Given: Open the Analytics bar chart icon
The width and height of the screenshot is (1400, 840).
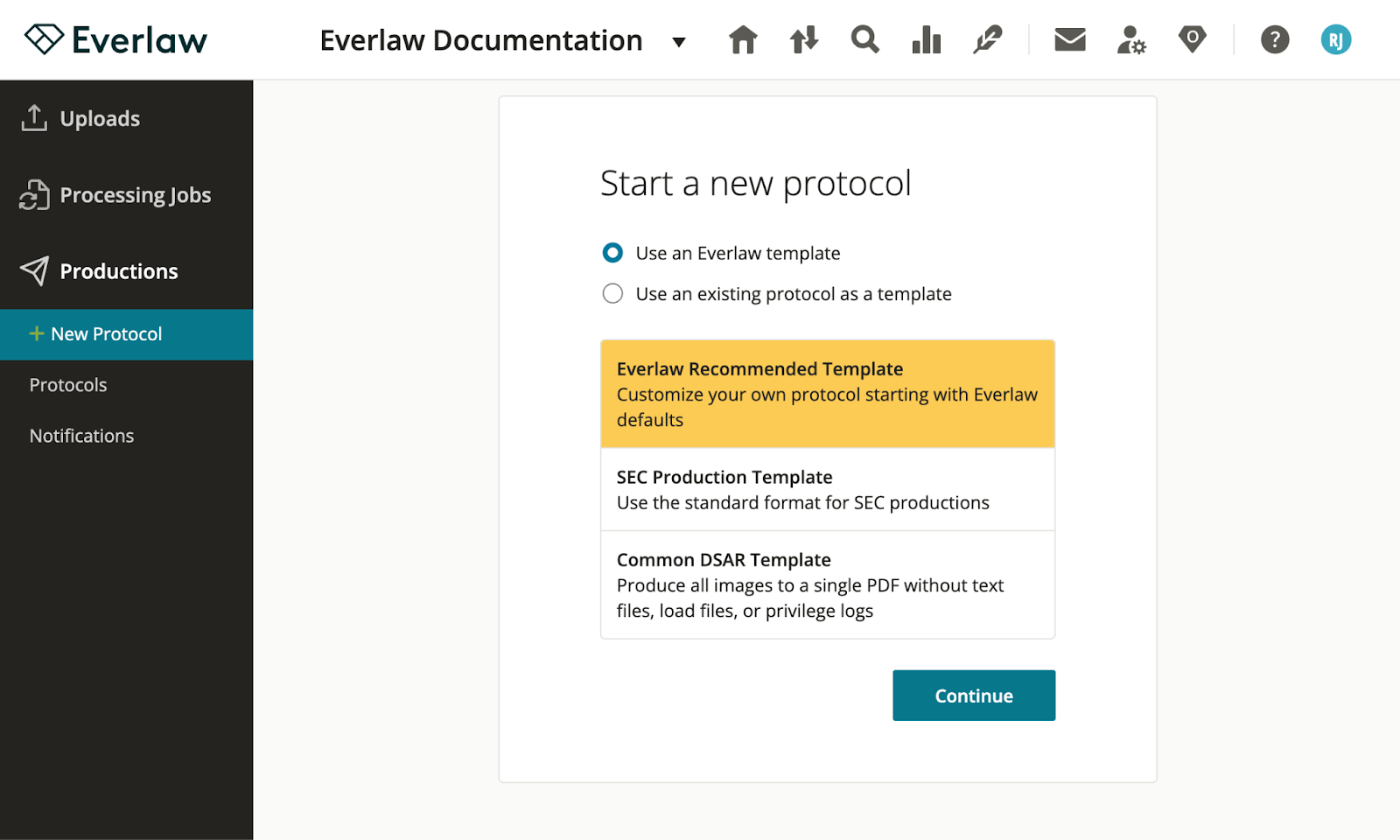Looking at the screenshot, I should tap(926, 39).
